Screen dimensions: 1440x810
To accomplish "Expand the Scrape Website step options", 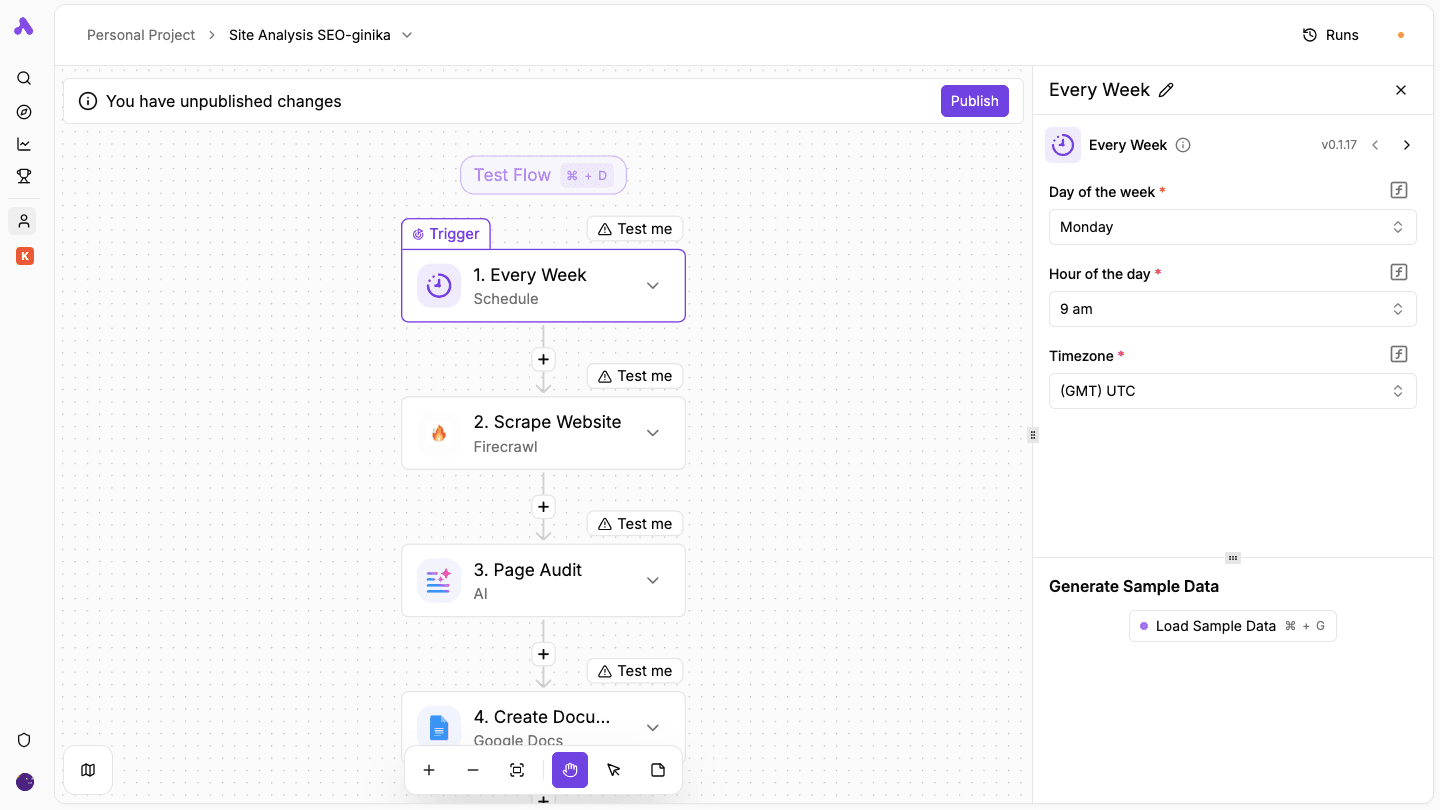I will click(653, 433).
